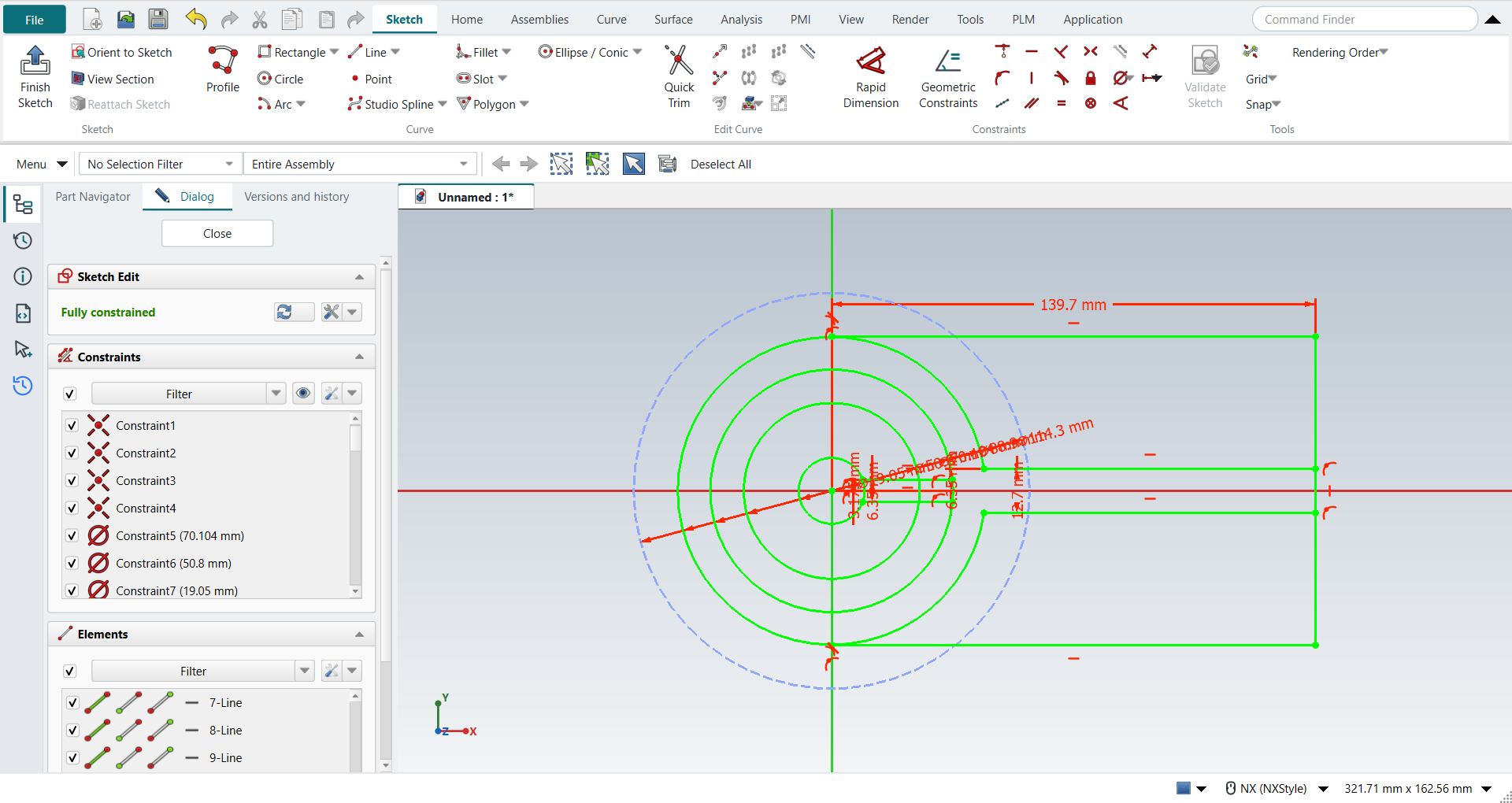Toggle constraint visibility eye button
This screenshot has height=803, width=1512.
click(303, 393)
